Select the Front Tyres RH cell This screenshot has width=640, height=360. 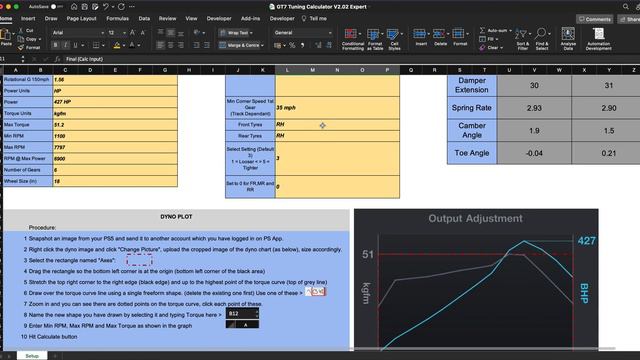point(337,124)
